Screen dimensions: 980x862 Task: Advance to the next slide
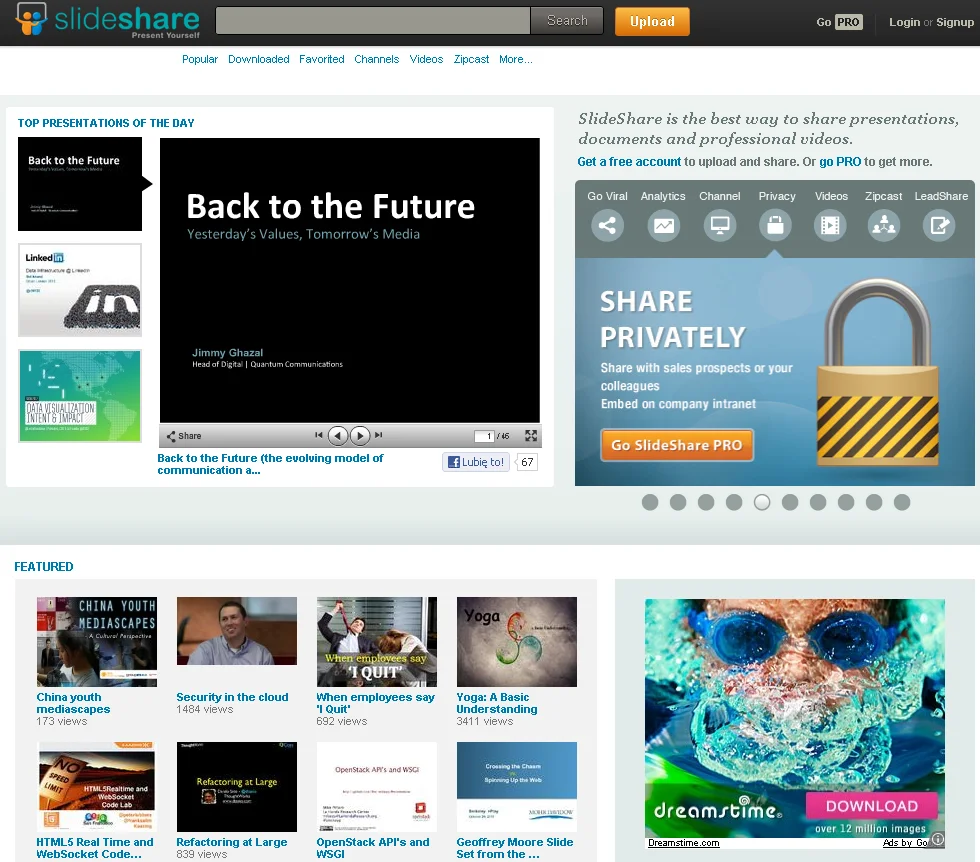coord(360,435)
